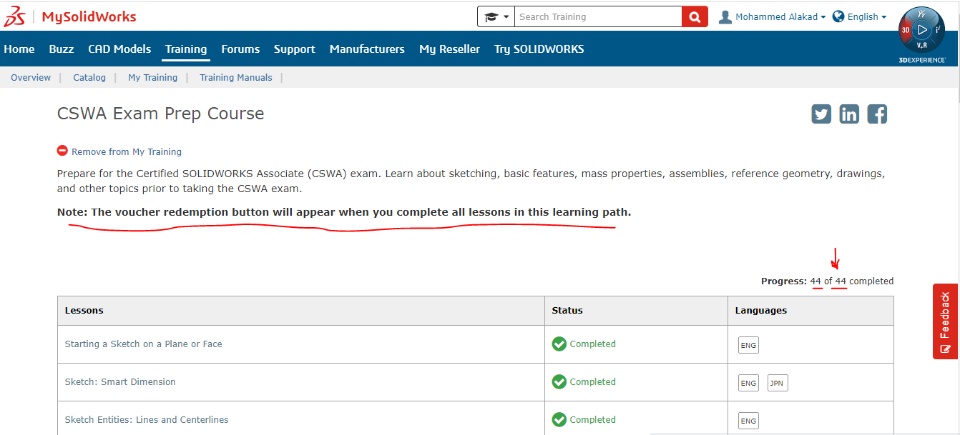960x435 pixels.
Task: Open the red Feedback side tab
Action: point(946,321)
